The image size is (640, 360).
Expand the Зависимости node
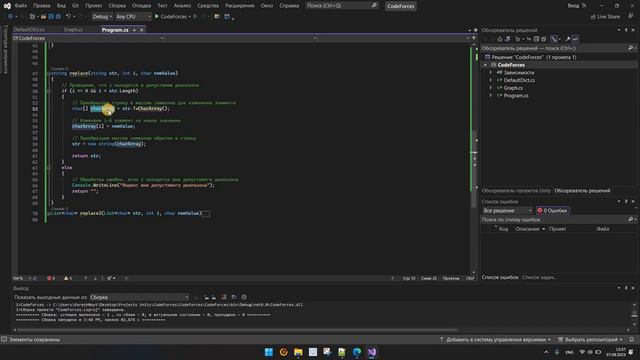point(491,73)
